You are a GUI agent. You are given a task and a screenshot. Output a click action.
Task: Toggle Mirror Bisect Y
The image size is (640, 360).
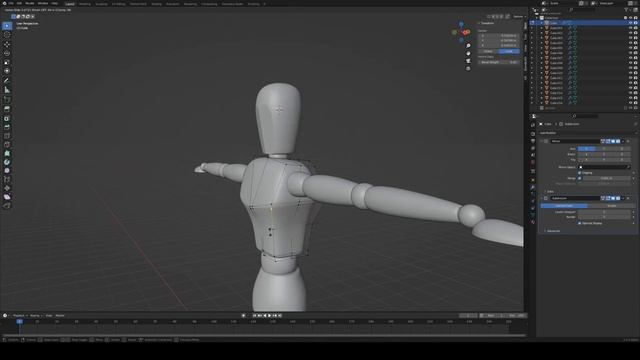604,154
